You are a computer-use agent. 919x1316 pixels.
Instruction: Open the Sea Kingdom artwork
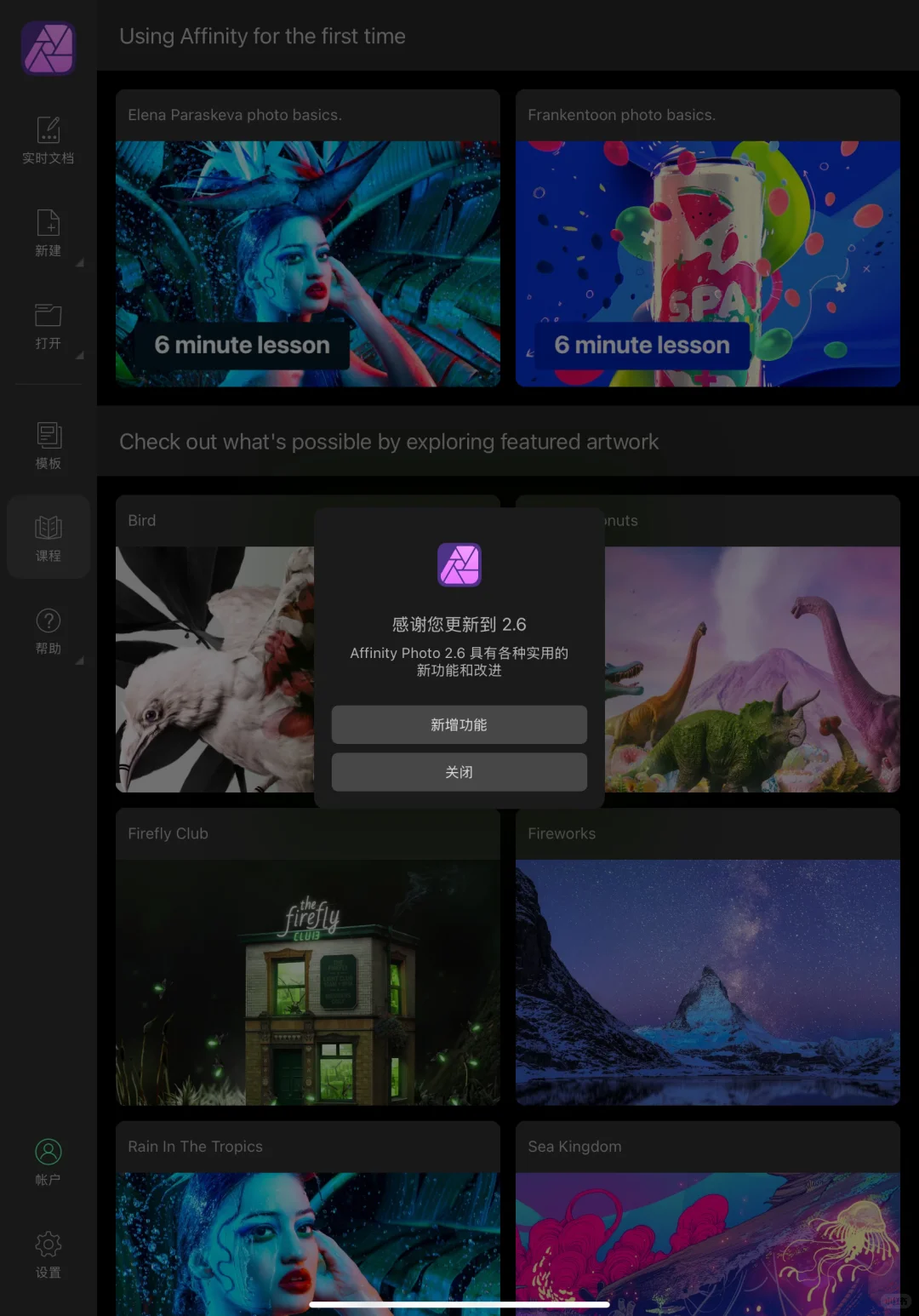706,1226
